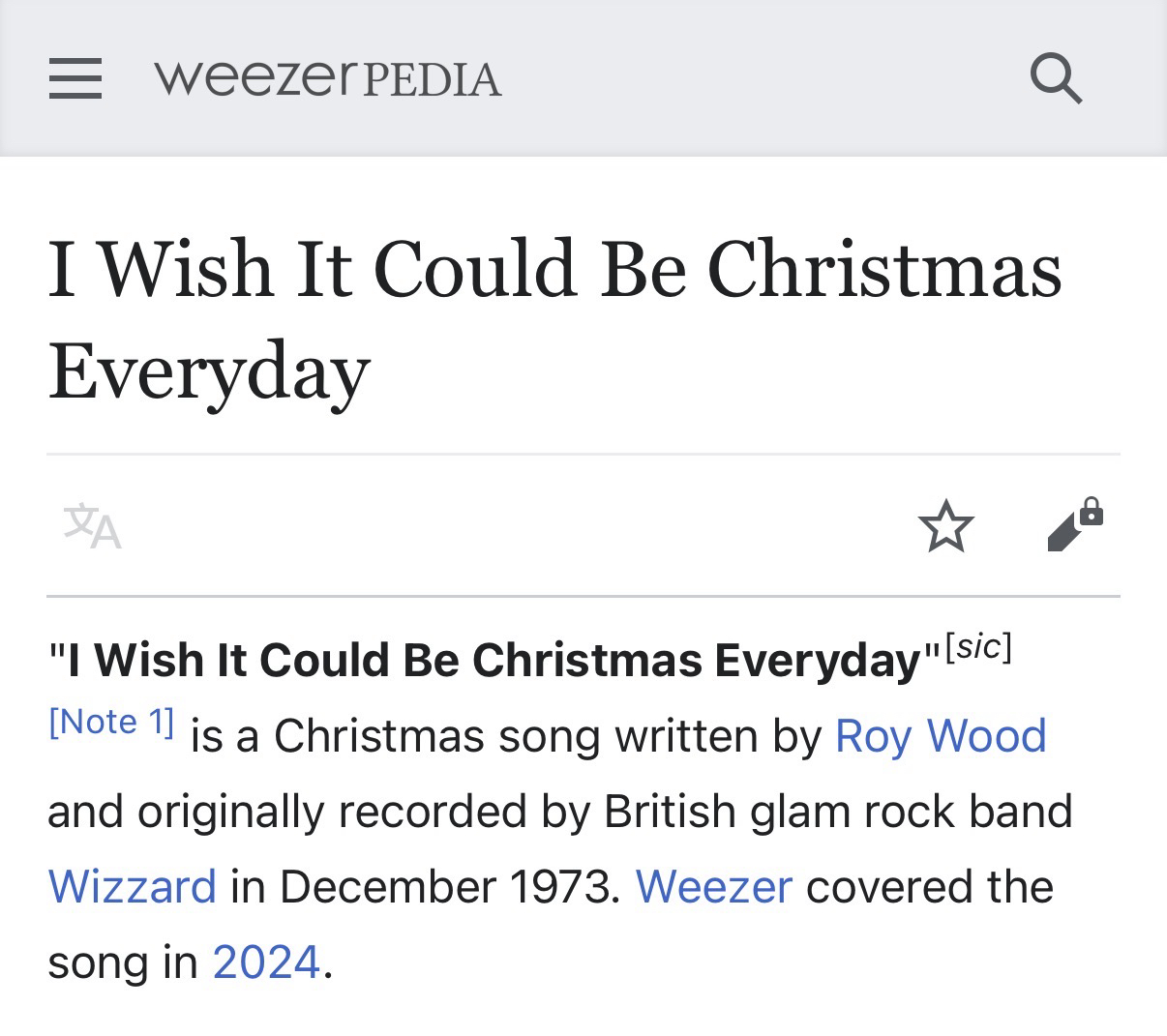This screenshot has width=1167, height=1036.
Task: Follow the Roy Wood link
Action: pos(941,735)
